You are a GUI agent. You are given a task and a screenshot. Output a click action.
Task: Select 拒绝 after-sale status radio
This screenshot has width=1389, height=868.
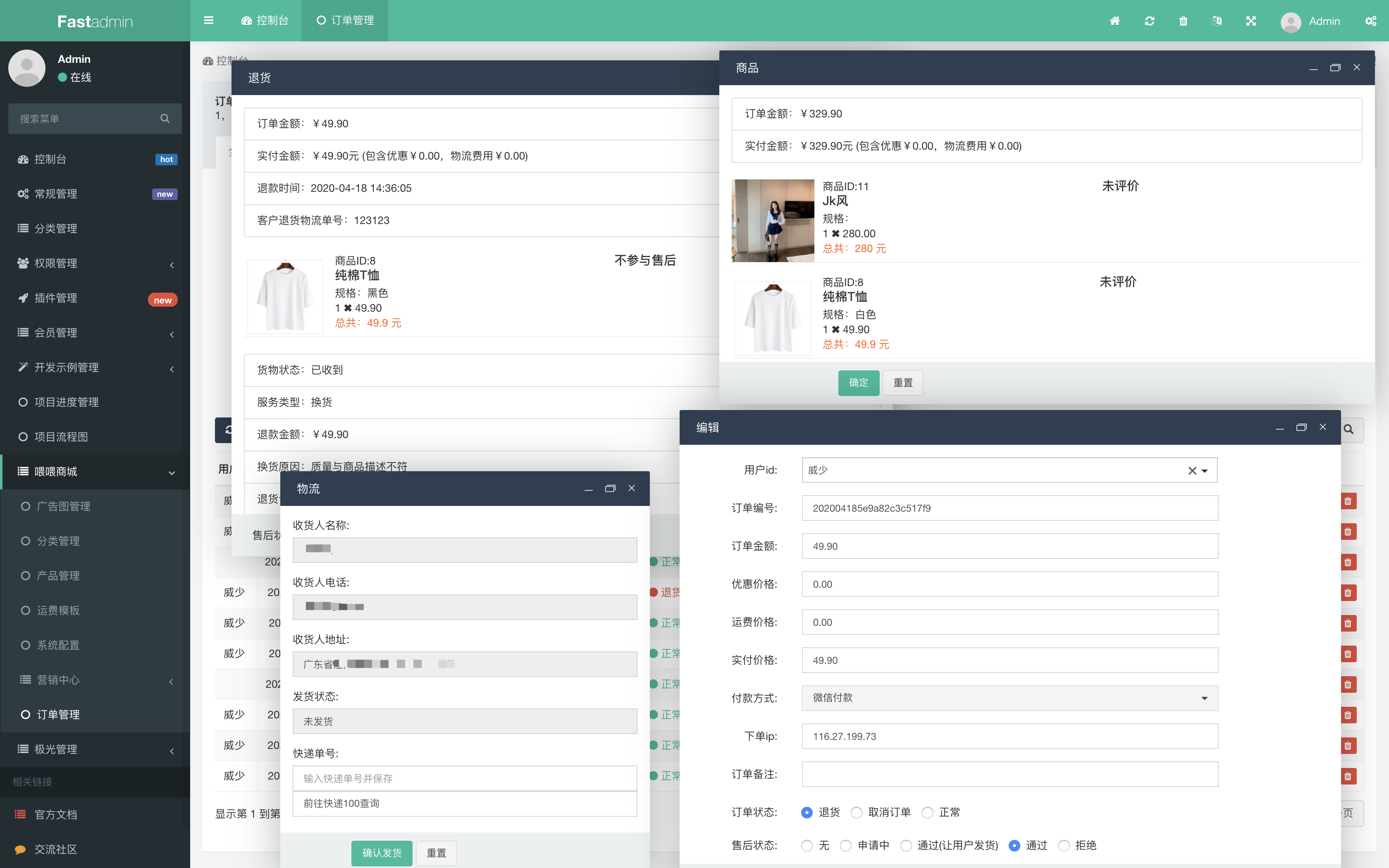point(1064,846)
